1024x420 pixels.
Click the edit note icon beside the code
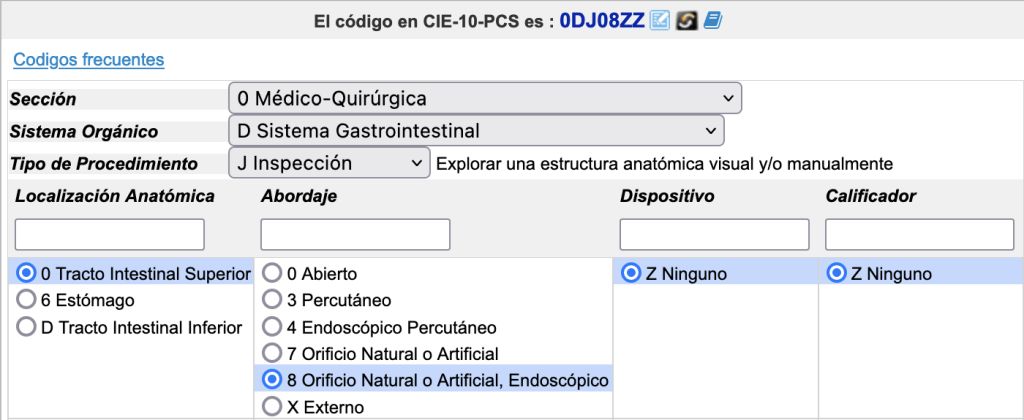click(x=660, y=21)
